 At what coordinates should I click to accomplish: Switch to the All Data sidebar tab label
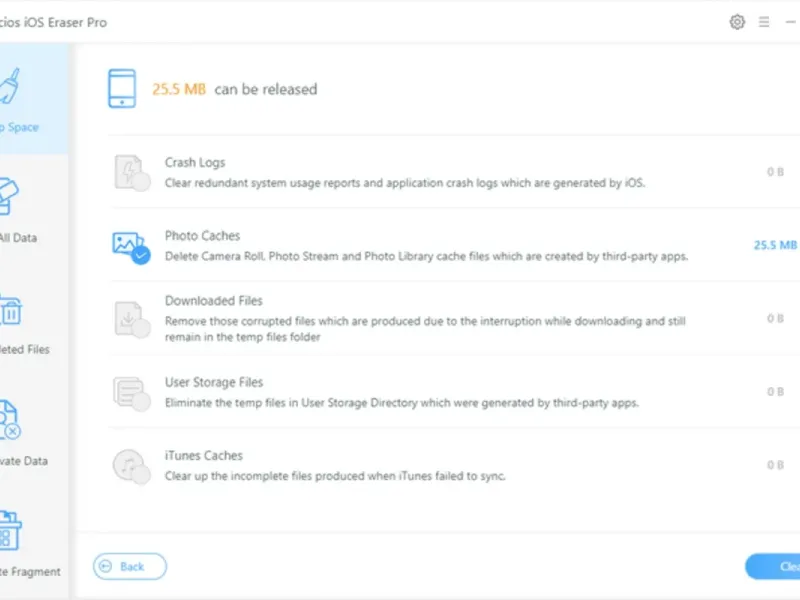click(x=18, y=238)
